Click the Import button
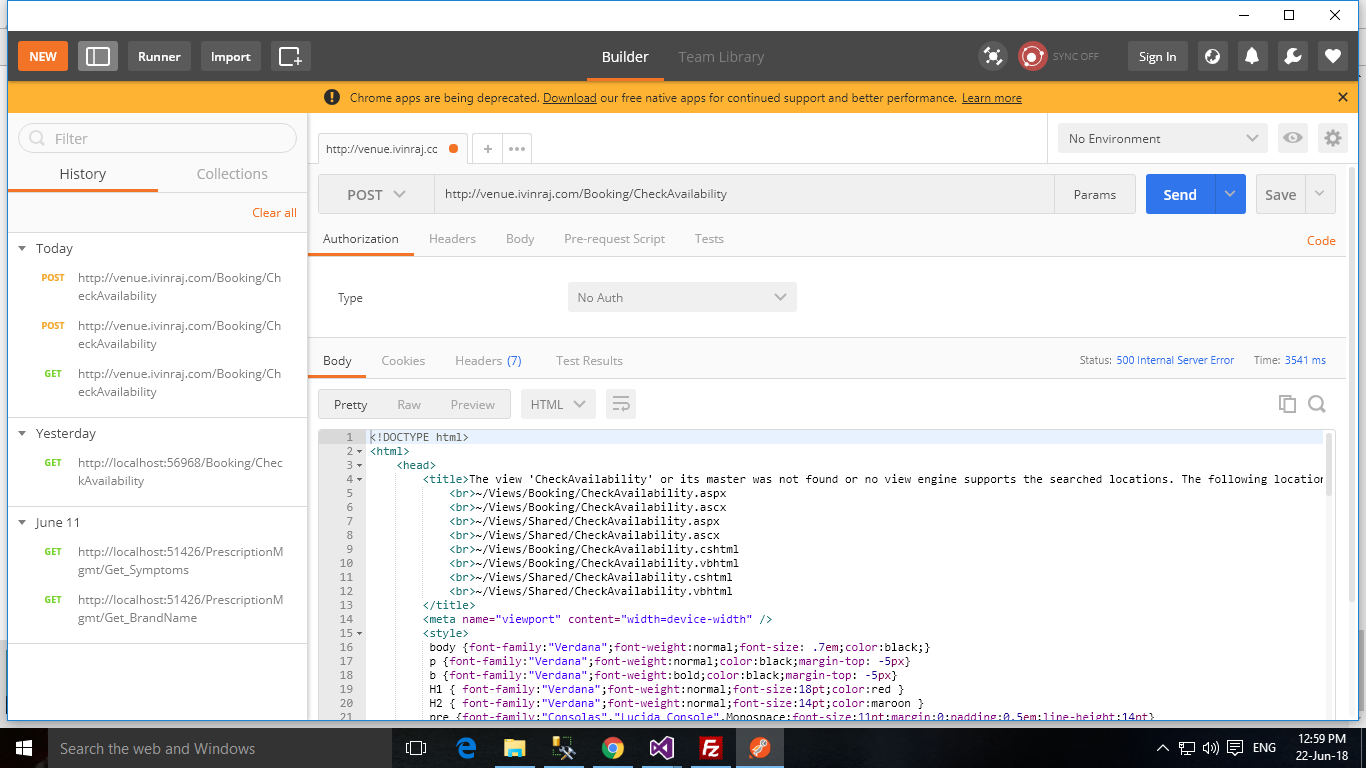This screenshot has width=1366, height=768. coord(231,56)
